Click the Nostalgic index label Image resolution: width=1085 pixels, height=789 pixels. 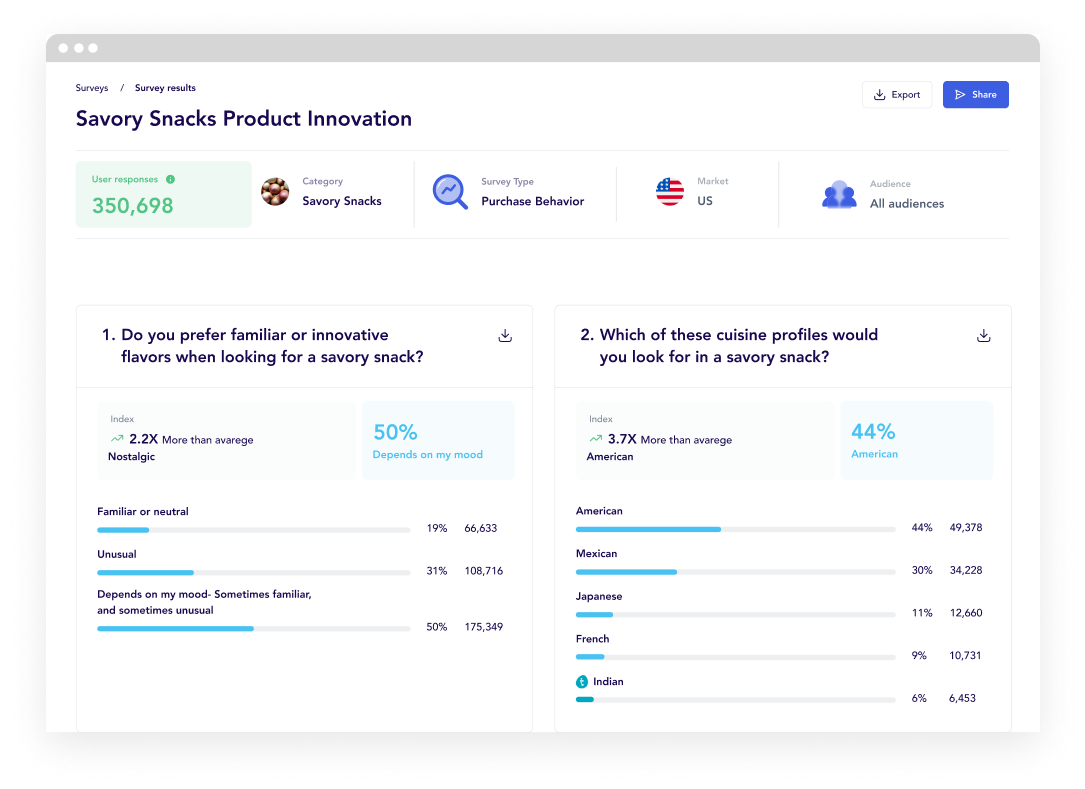click(131, 457)
